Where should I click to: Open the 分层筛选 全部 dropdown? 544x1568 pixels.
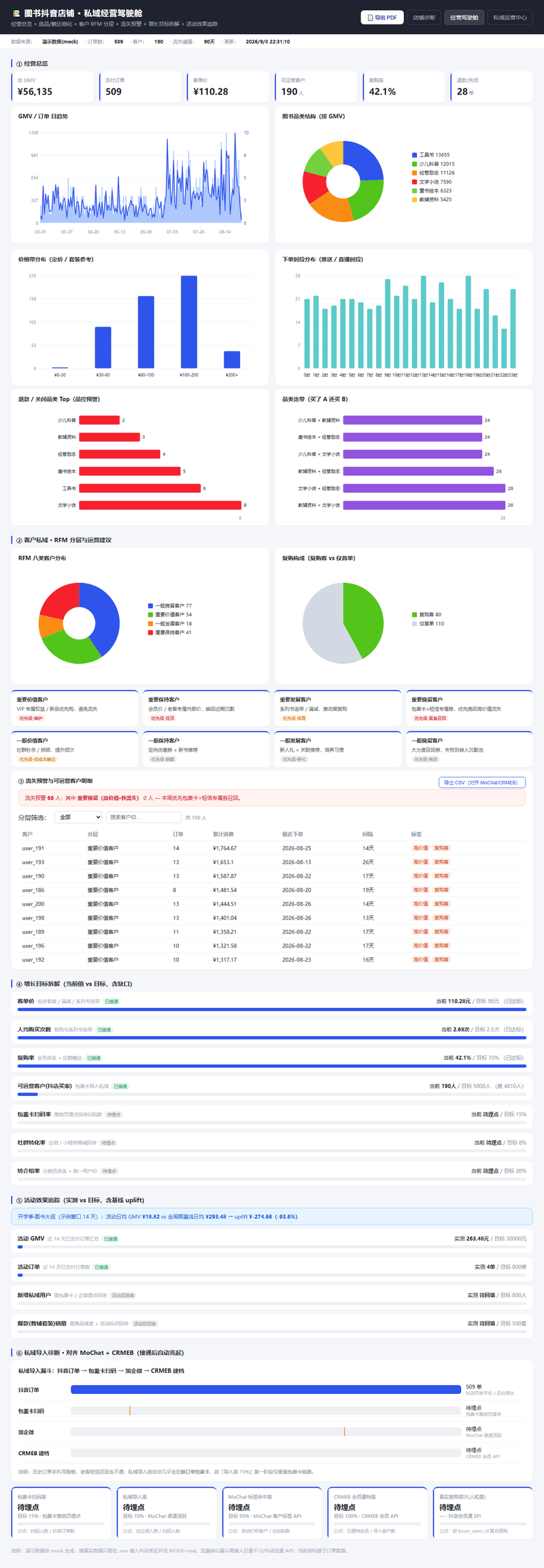[x=79, y=818]
